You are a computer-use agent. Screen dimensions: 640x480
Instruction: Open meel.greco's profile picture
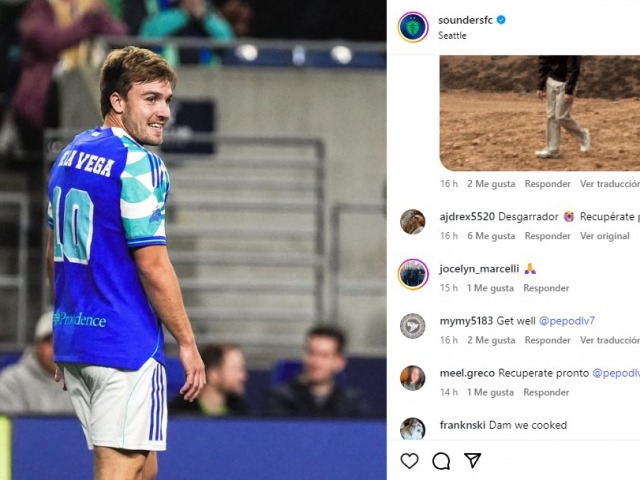point(412,377)
